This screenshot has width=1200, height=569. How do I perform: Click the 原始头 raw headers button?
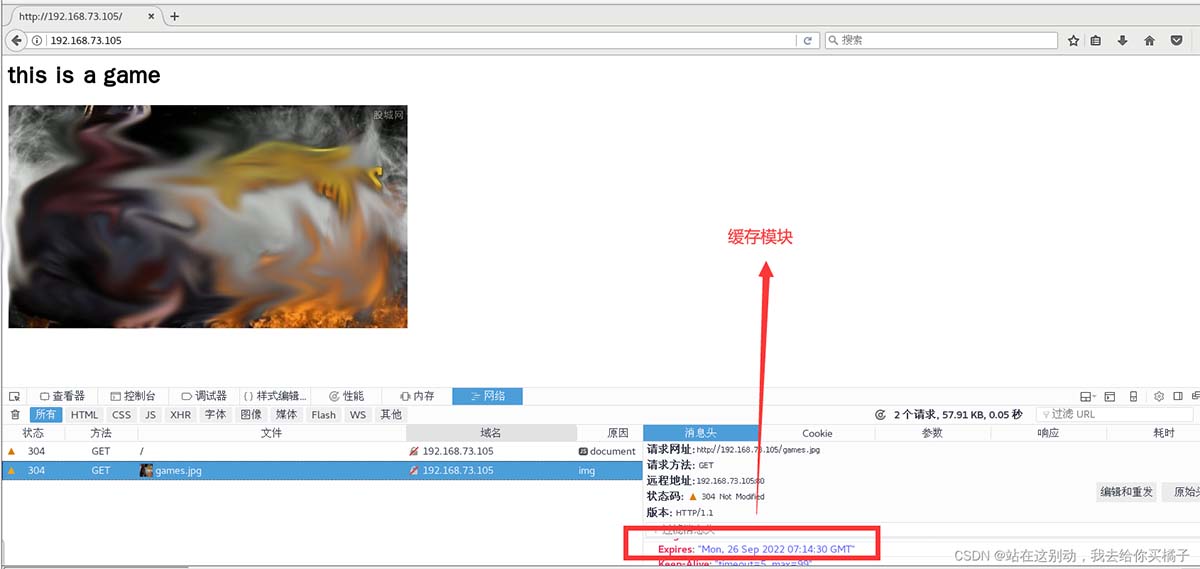coord(1182,492)
